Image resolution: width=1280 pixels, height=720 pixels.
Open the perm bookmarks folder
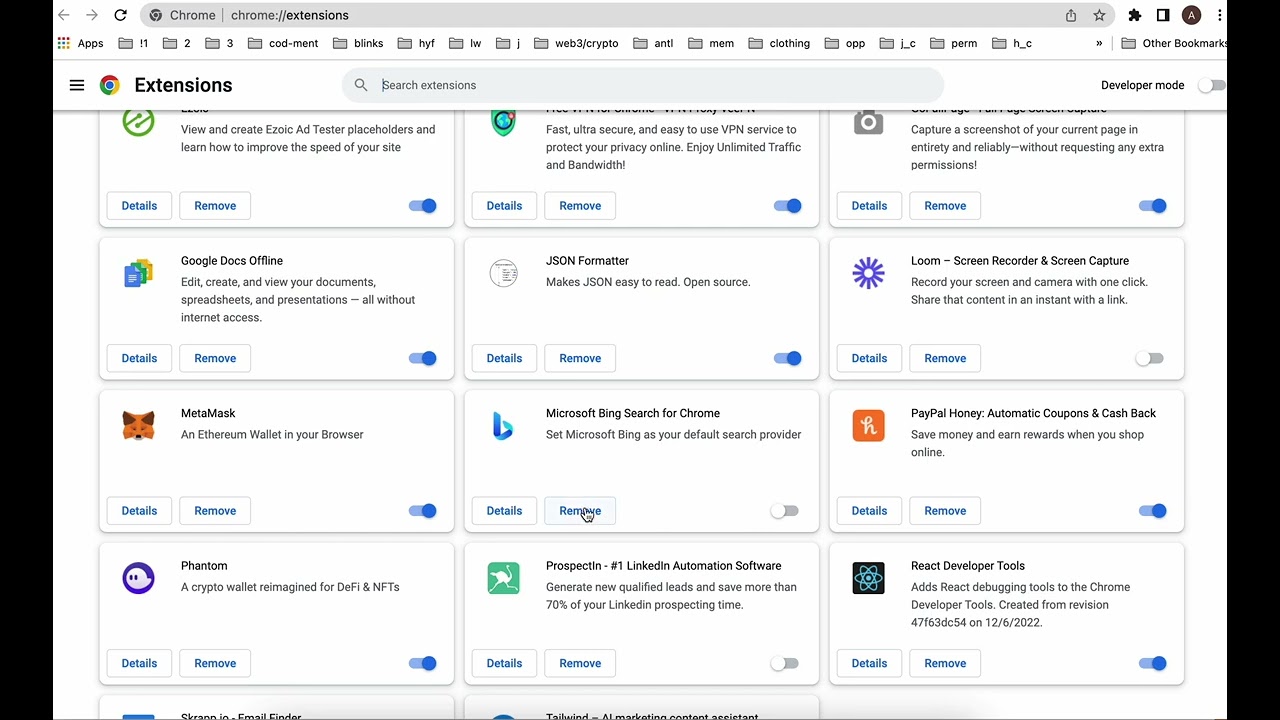coord(953,43)
